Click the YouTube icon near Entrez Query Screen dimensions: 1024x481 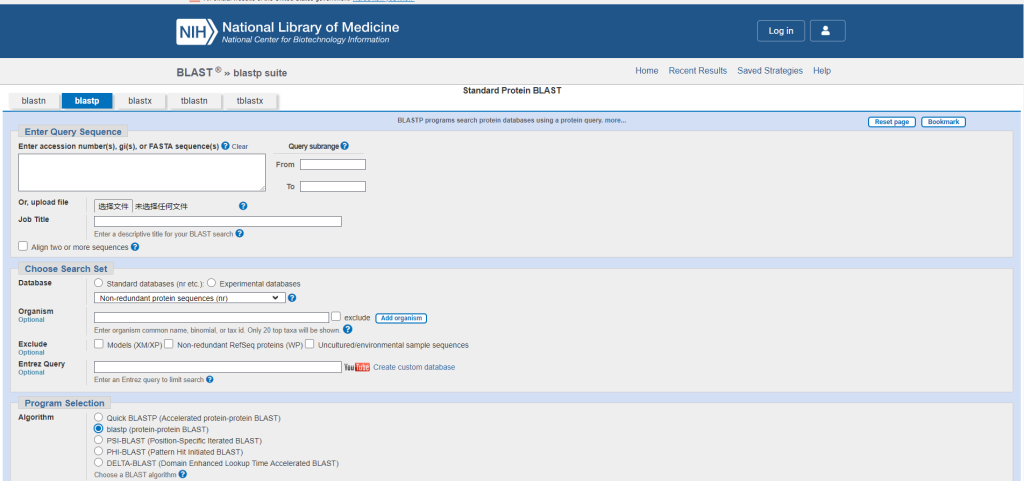coord(356,367)
